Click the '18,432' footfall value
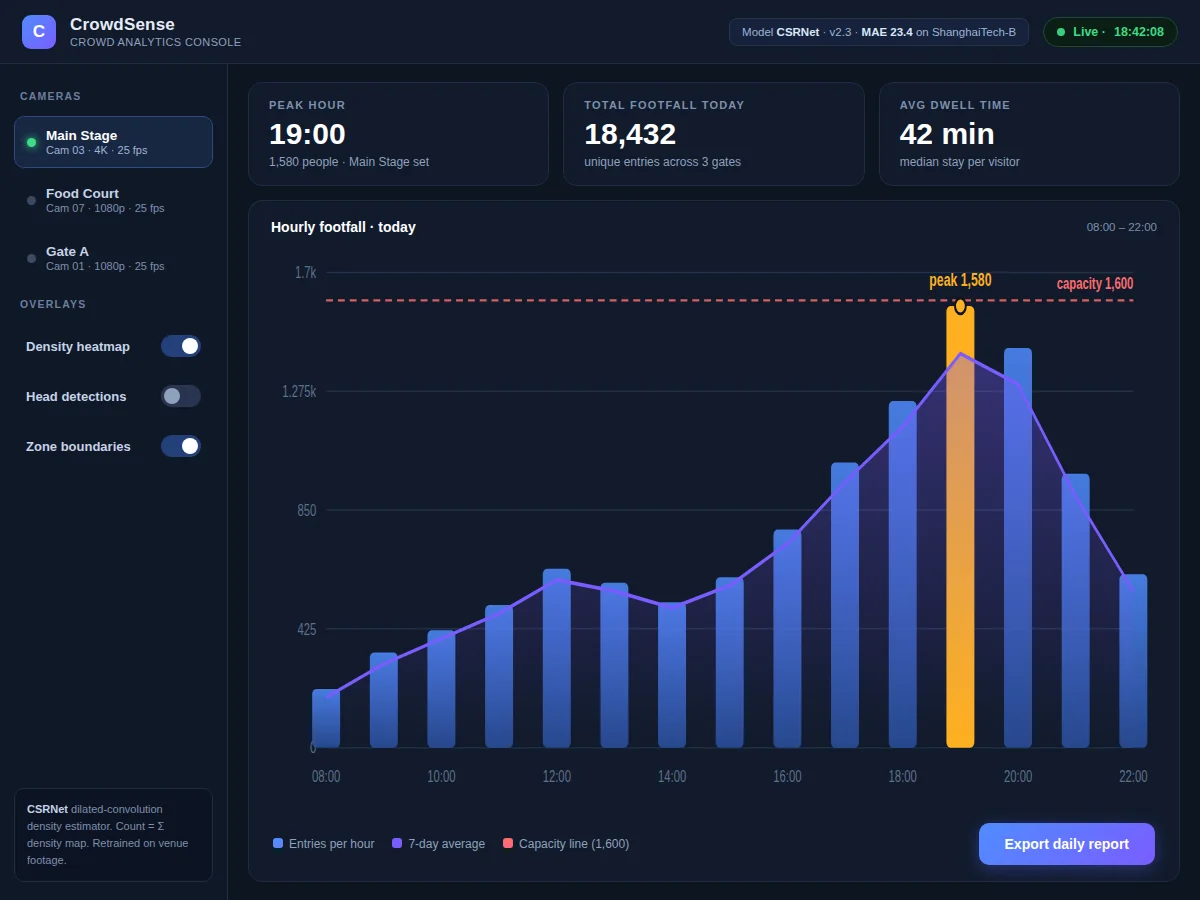Viewport: 1200px width, 900px height. click(630, 134)
